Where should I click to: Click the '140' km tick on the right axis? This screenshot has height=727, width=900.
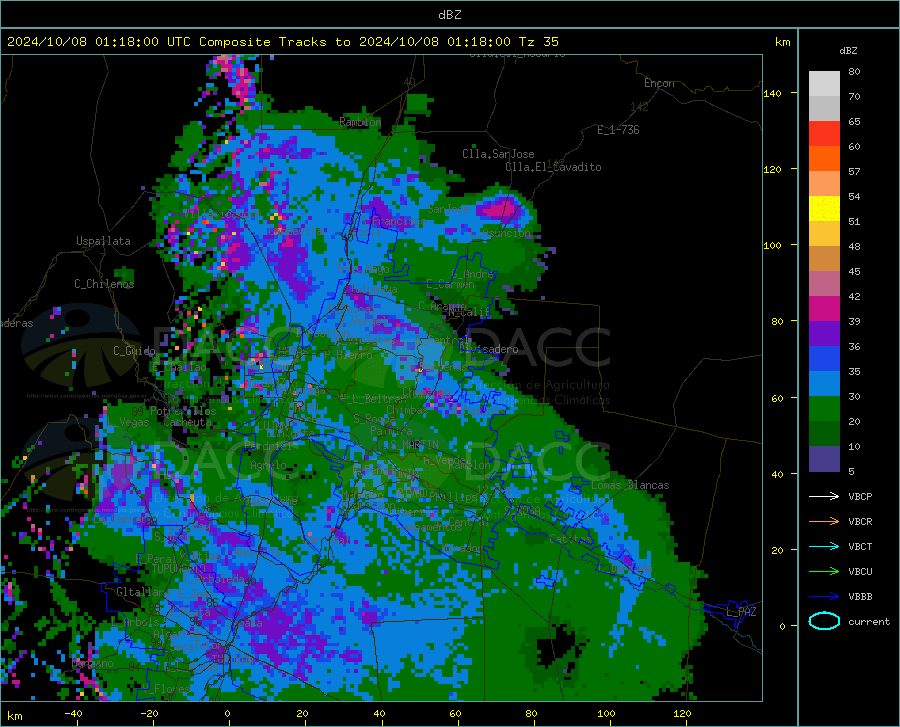click(772, 93)
